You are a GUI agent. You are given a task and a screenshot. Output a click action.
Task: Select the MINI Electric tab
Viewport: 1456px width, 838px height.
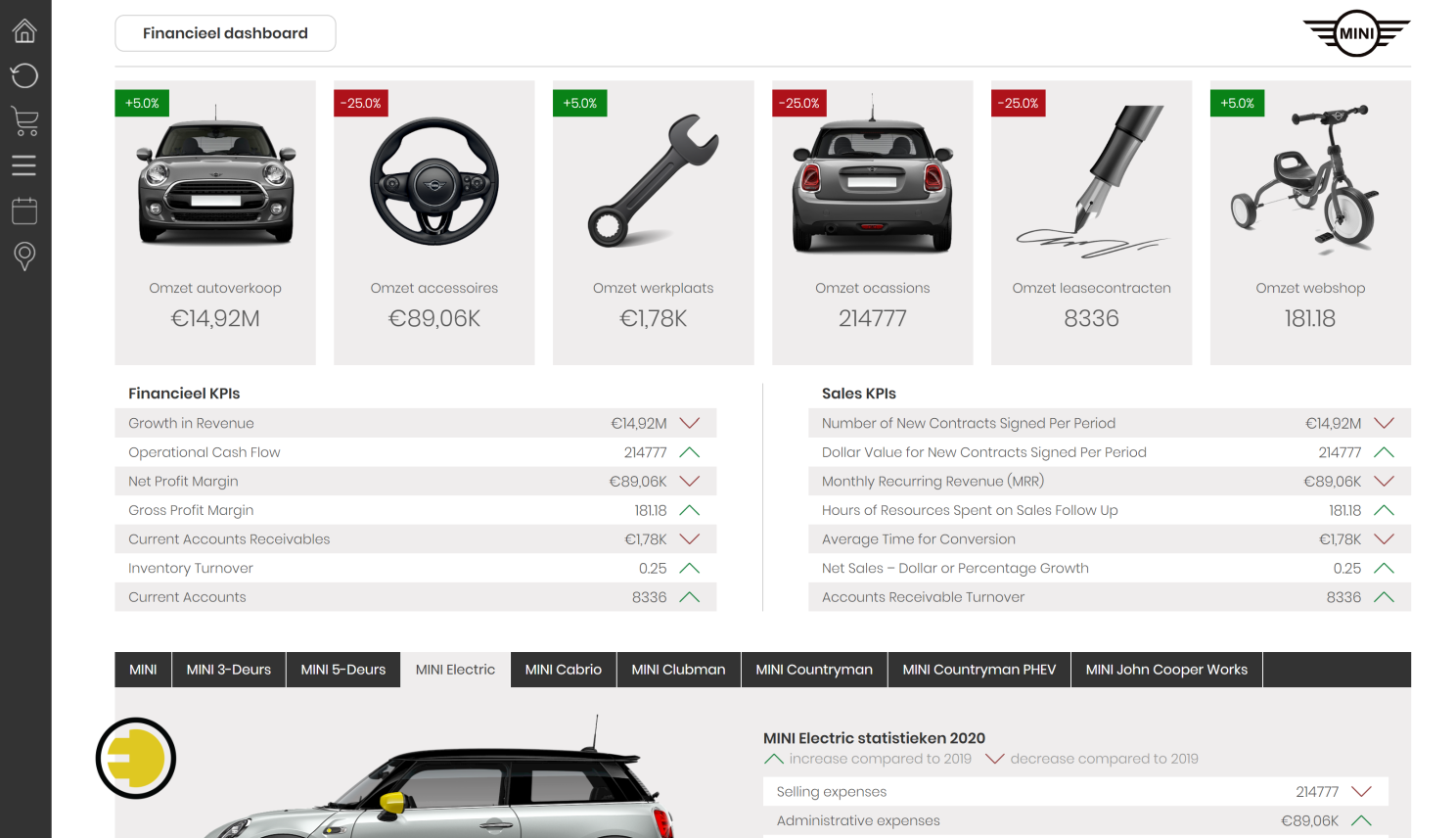(456, 670)
